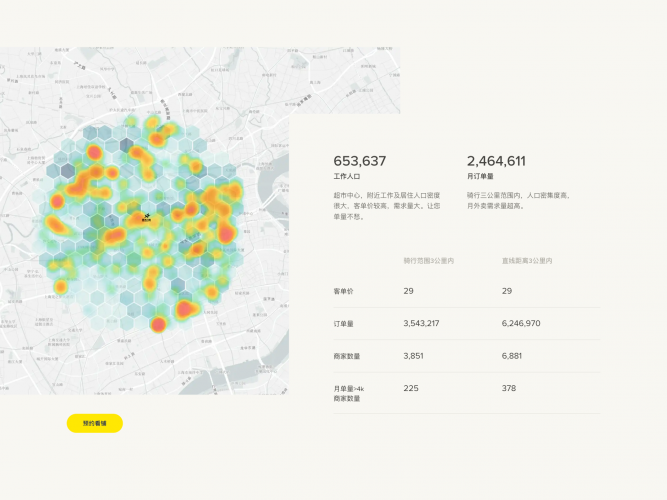667x500 pixels.
Task: Click the yellow 预约看铺 button
Action: click(94, 423)
